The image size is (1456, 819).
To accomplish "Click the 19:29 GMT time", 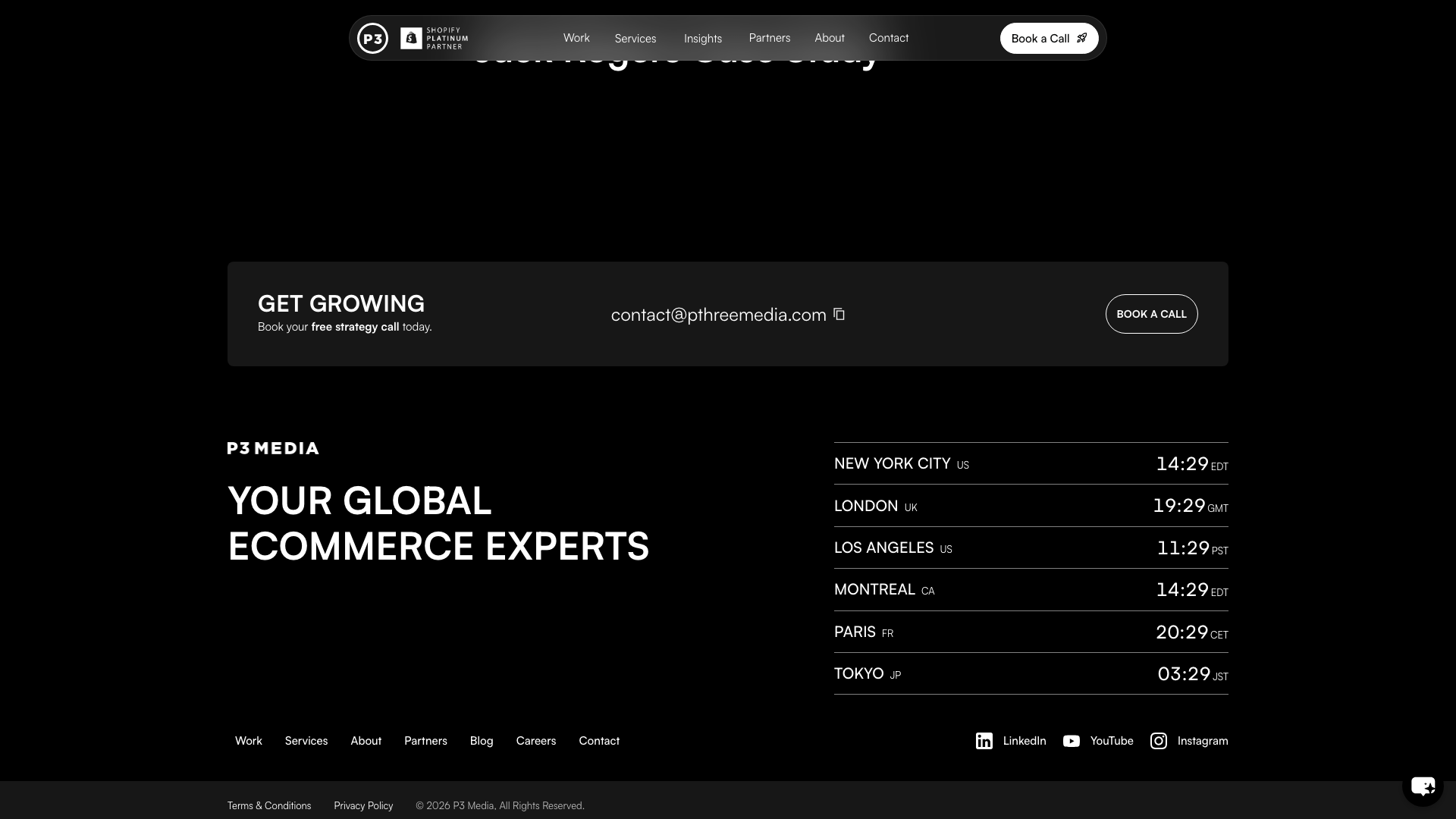I will coord(1191,506).
